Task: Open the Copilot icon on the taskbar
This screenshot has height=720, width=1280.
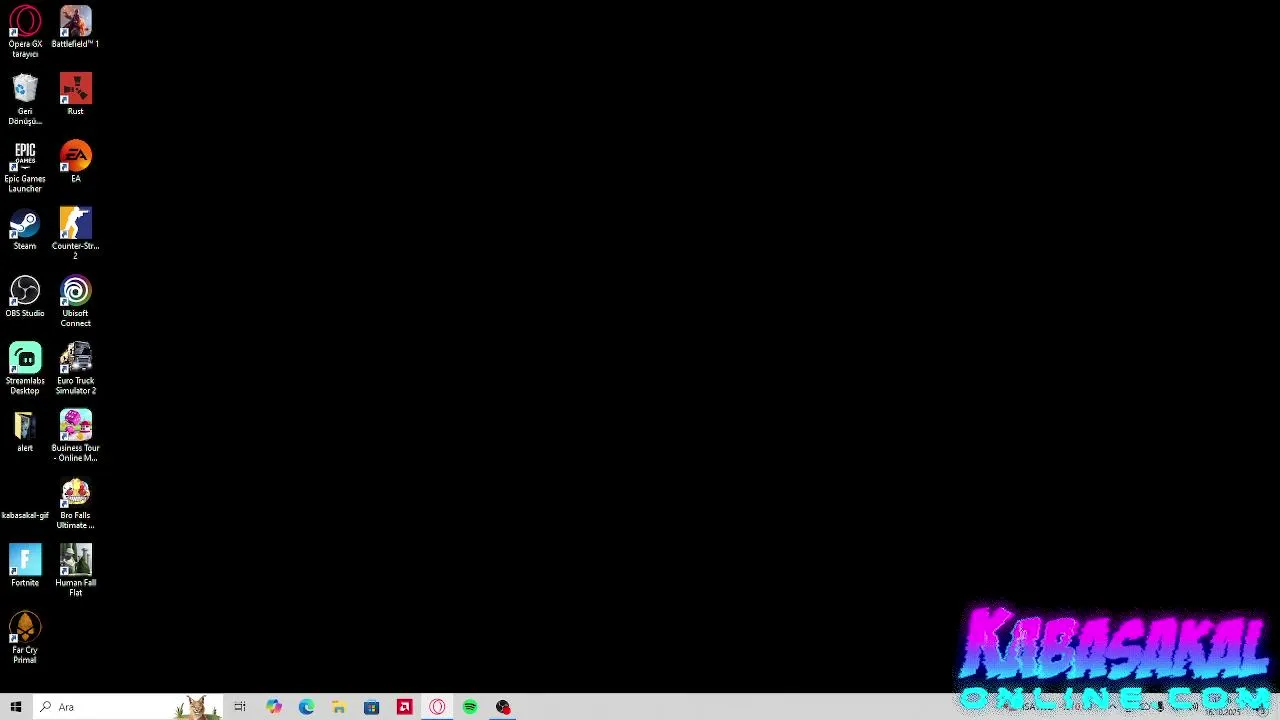Action: (273, 707)
